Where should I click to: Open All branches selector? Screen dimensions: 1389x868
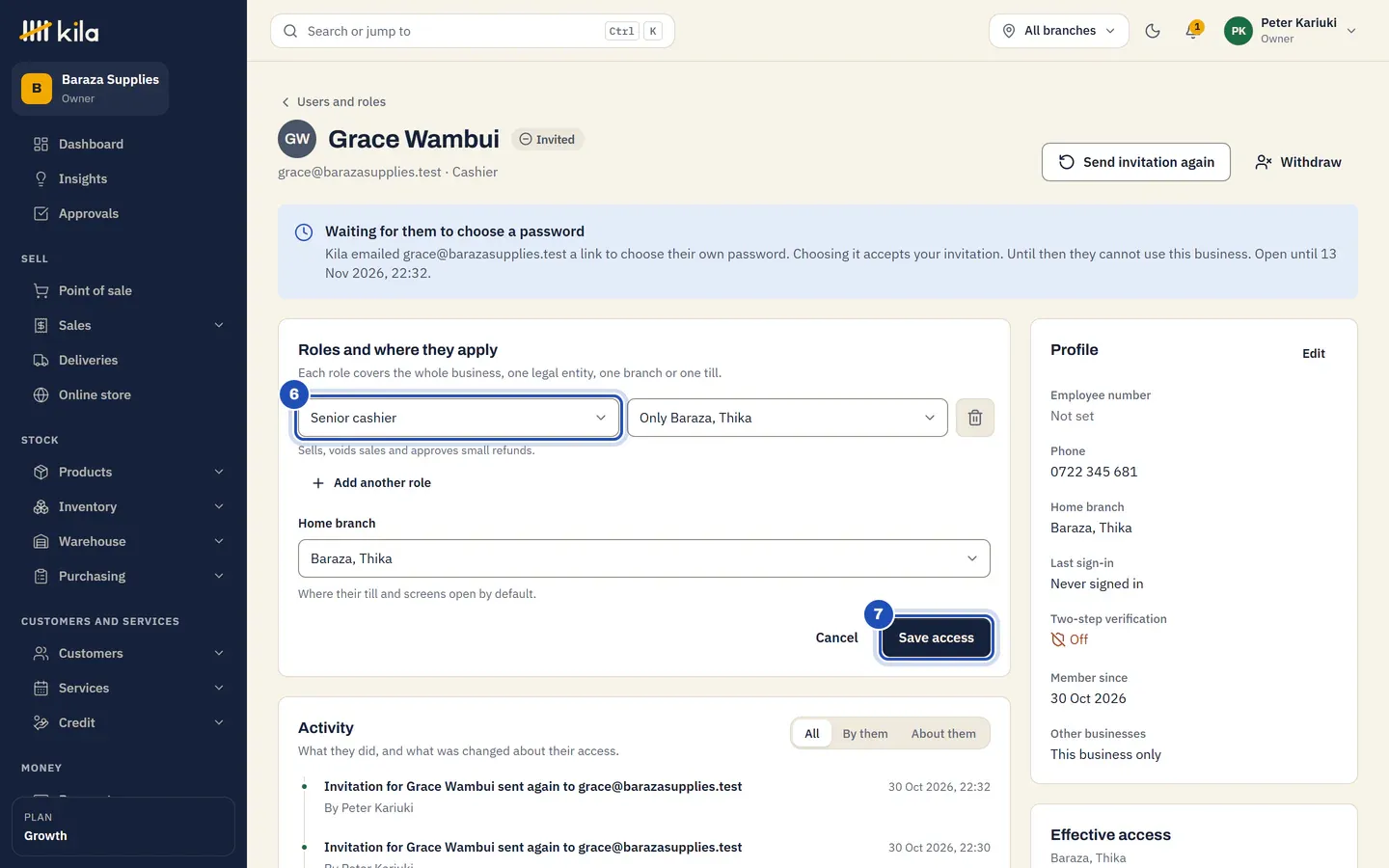(x=1059, y=31)
